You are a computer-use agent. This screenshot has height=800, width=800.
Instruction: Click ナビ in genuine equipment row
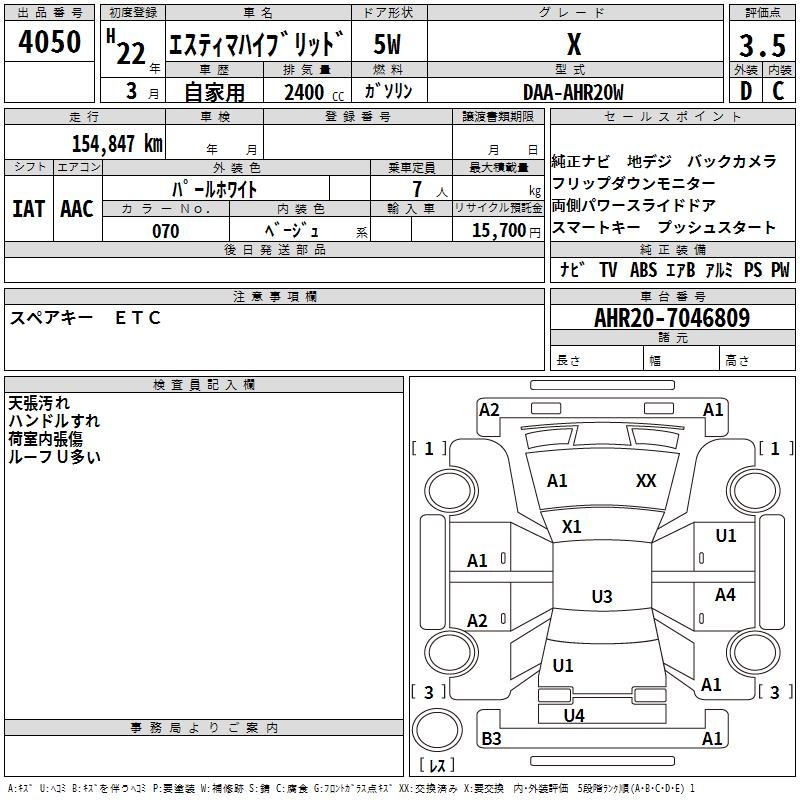point(572,269)
